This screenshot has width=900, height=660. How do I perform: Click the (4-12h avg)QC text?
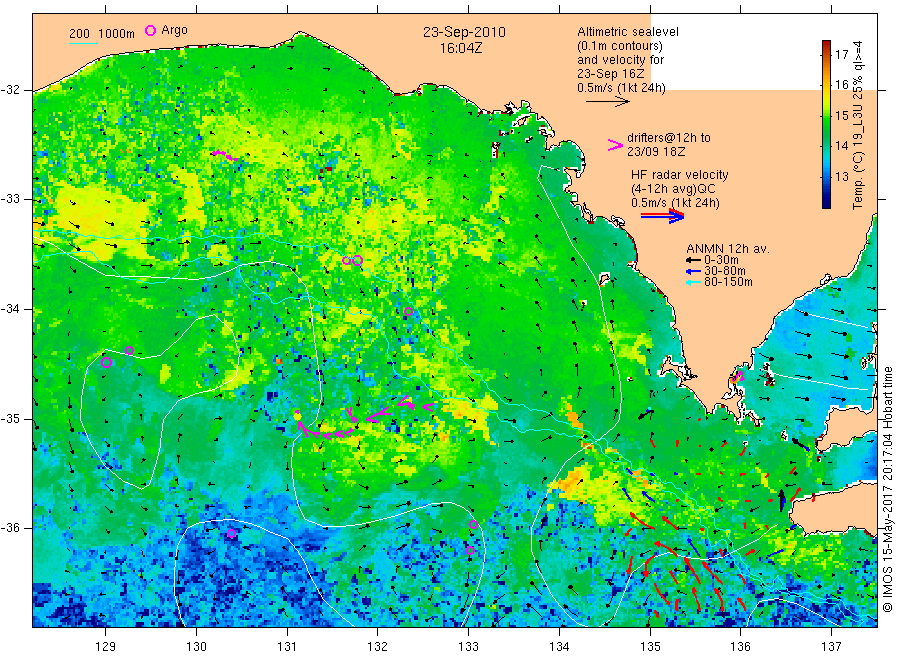673,189
